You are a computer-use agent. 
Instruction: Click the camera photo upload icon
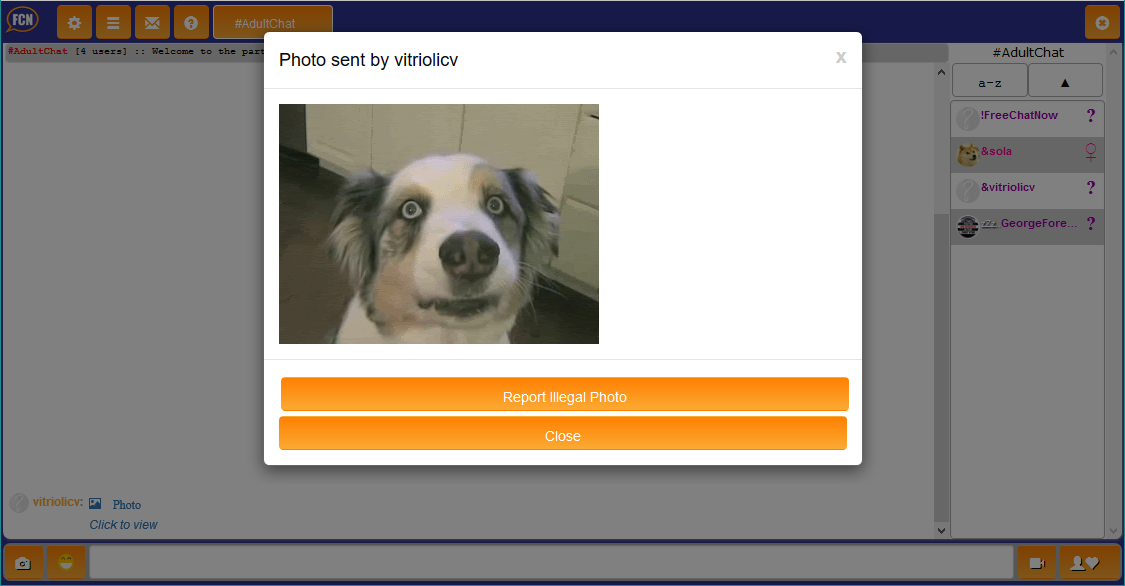tap(23, 563)
